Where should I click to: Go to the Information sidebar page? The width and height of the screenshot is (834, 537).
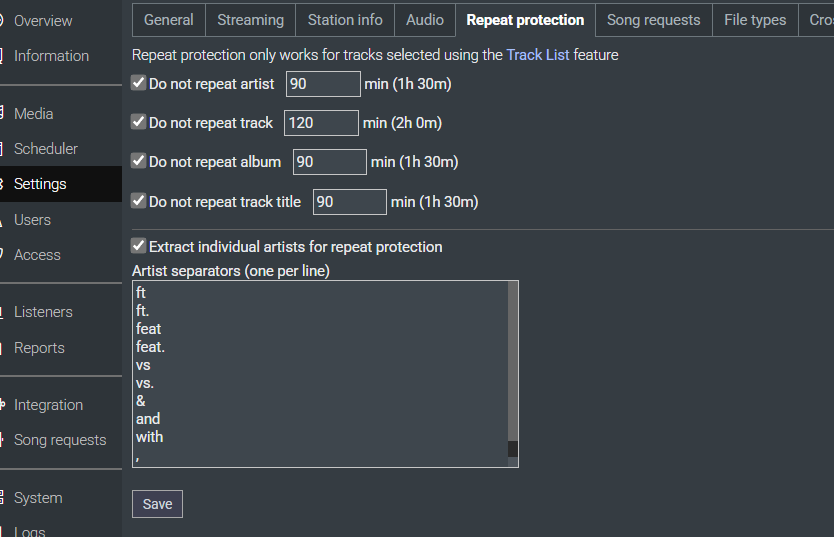click(x=51, y=56)
